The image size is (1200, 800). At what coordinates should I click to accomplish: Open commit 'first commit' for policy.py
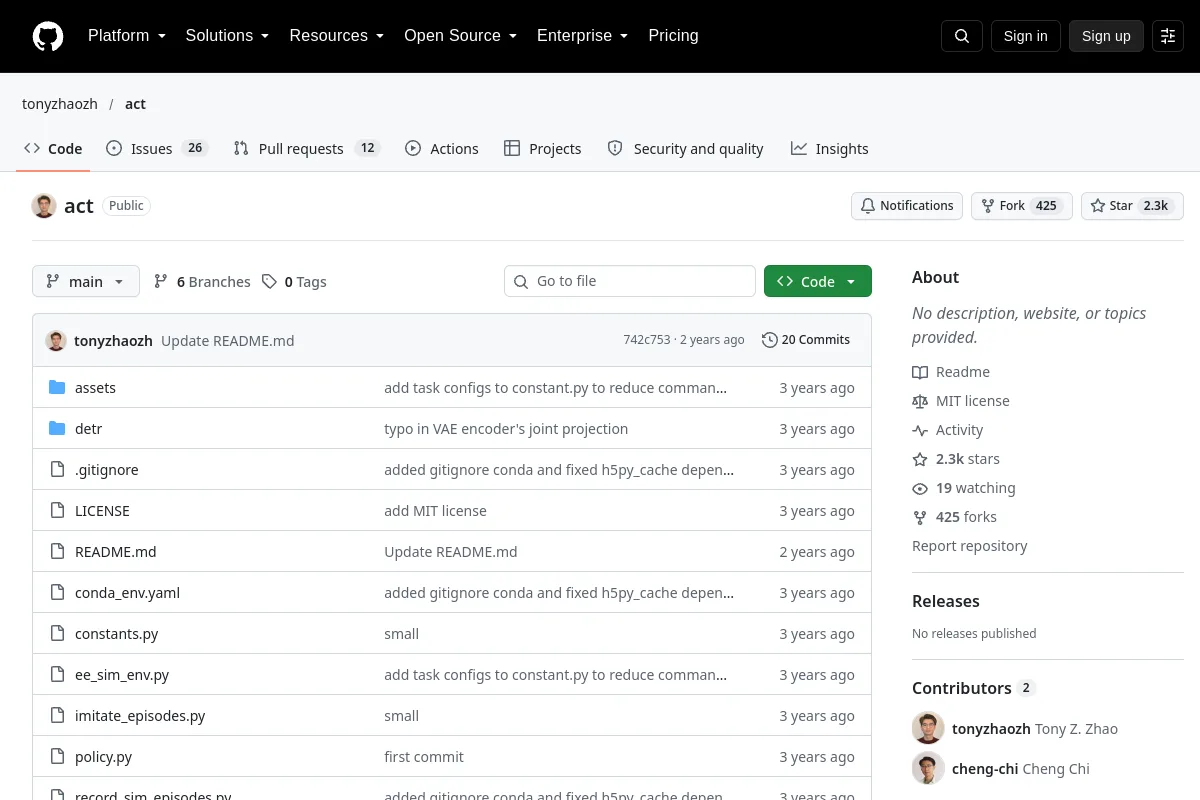pyautogui.click(x=424, y=757)
